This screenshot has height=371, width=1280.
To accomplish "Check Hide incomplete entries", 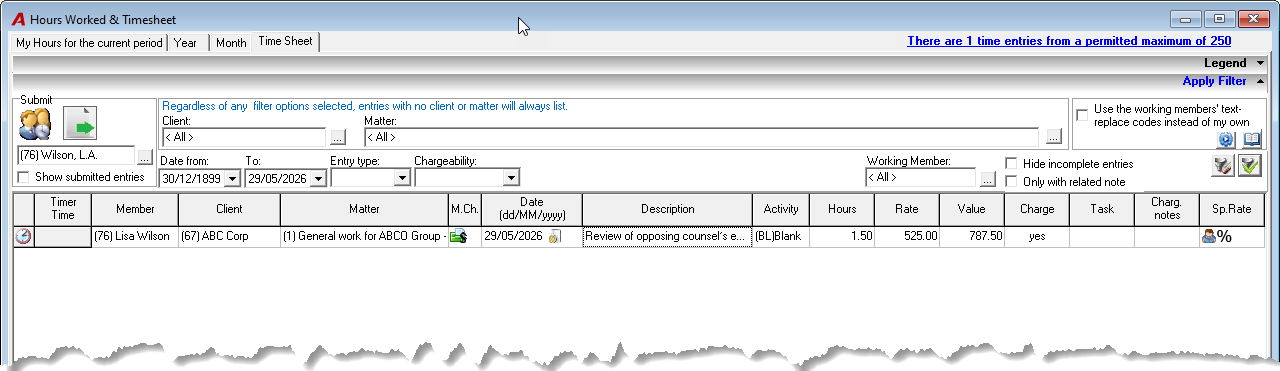I will click(x=1012, y=163).
